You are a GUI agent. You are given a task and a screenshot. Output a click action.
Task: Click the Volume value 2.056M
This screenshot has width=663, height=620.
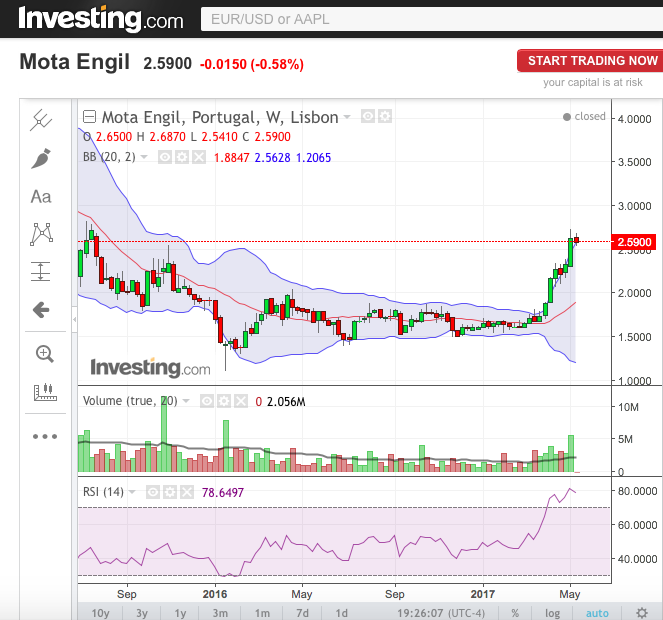tap(286, 401)
